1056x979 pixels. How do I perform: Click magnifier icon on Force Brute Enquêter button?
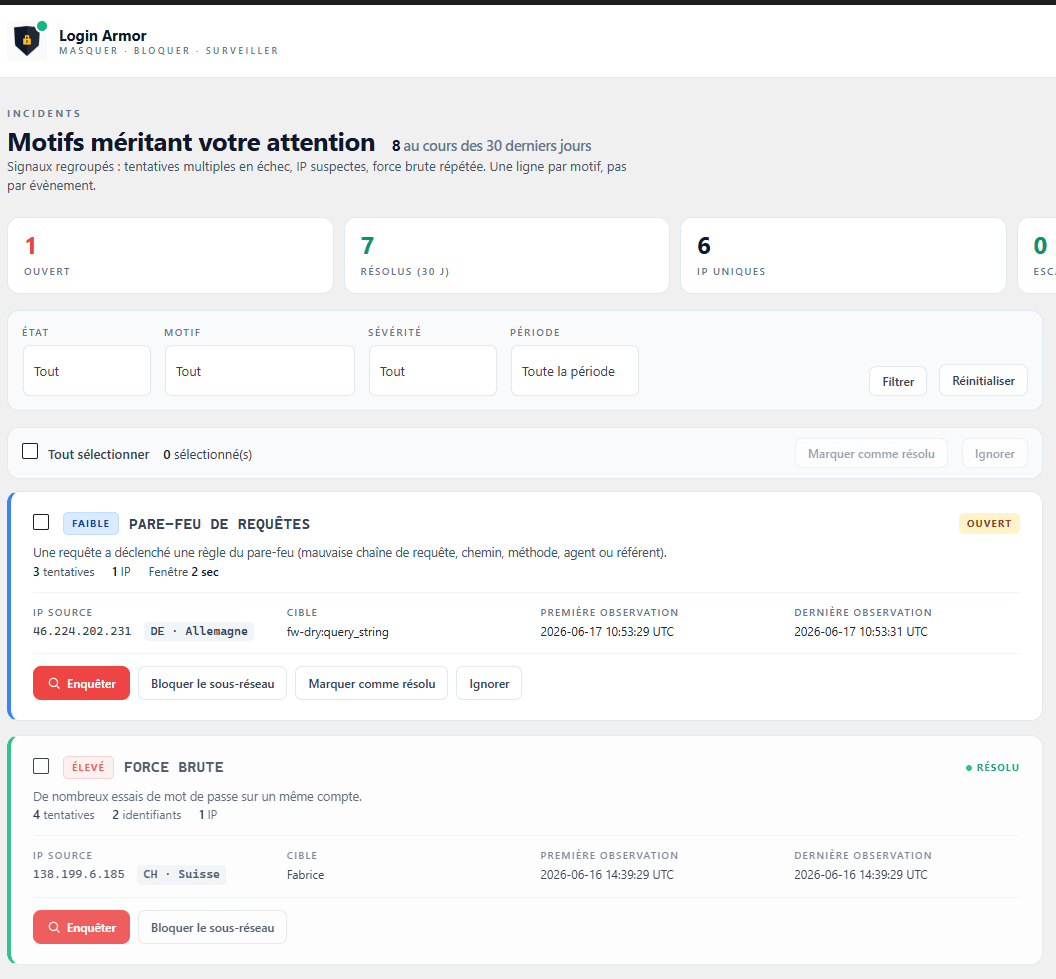[x=55, y=927]
